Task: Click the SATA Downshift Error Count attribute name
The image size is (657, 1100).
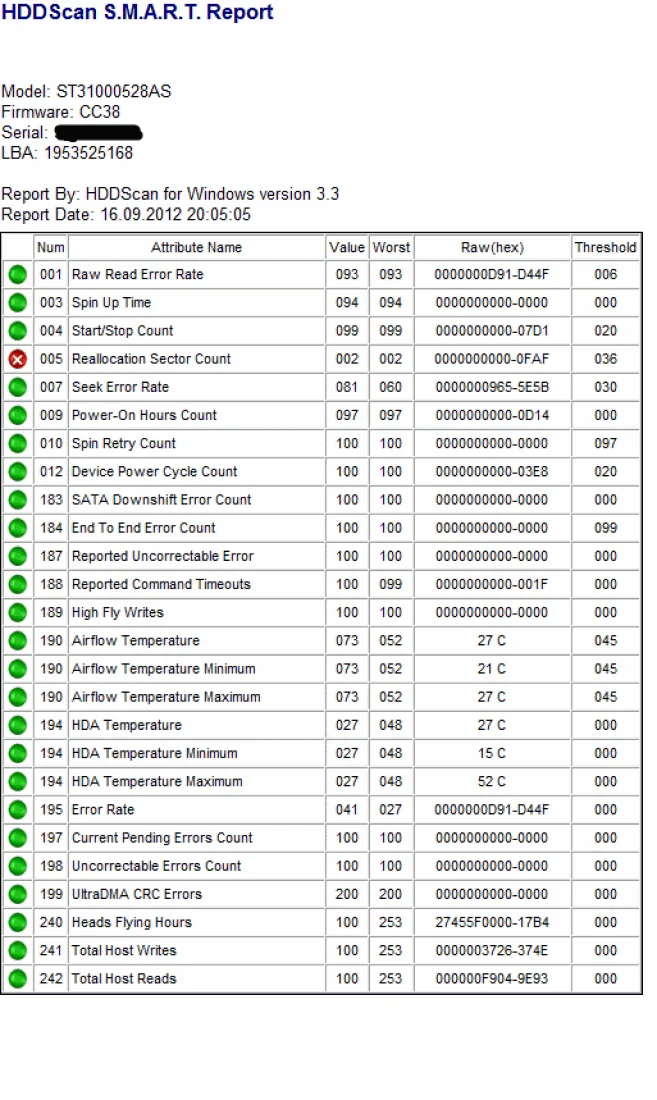Action: (161, 499)
